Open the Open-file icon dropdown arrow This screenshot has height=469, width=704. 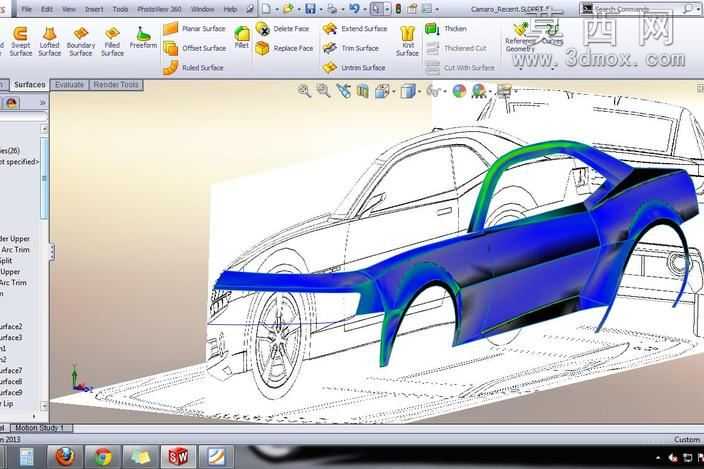click(299, 9)
